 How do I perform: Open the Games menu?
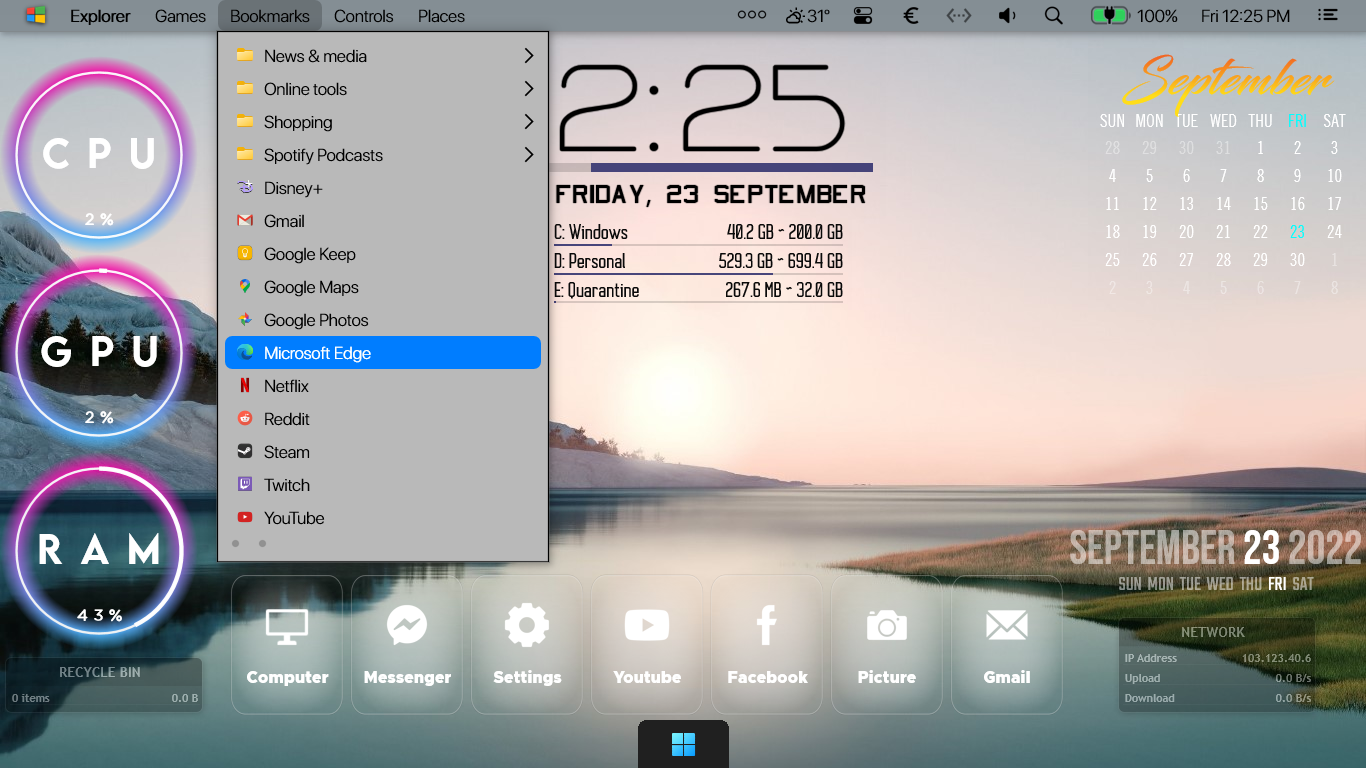point(180,16)
